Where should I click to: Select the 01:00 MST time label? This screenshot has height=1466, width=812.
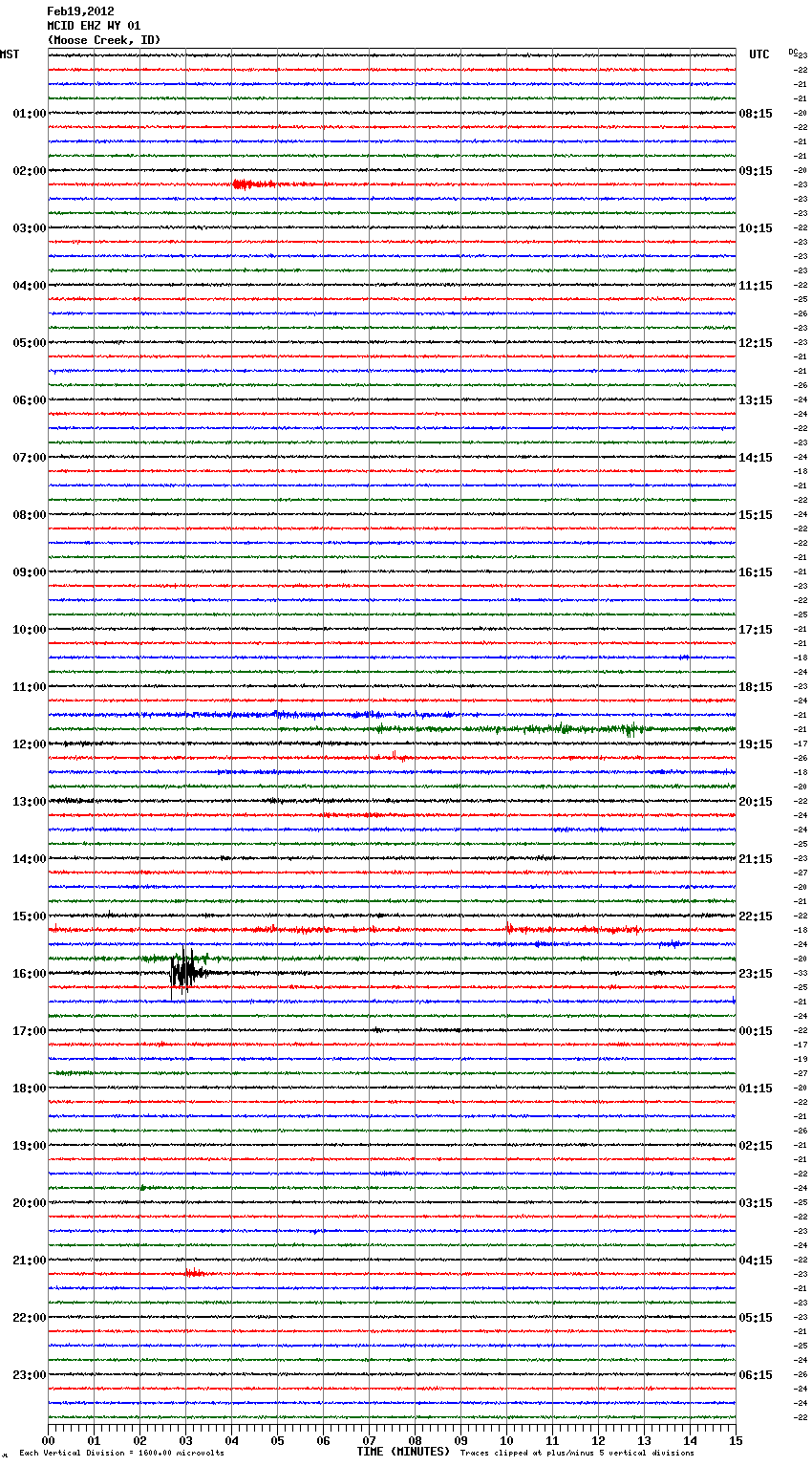(x=30, y=114)
